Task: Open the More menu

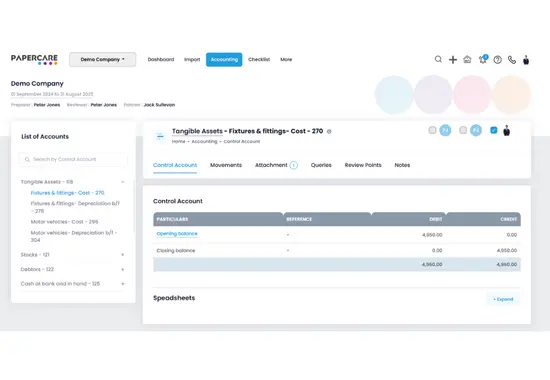Action: 286,59
